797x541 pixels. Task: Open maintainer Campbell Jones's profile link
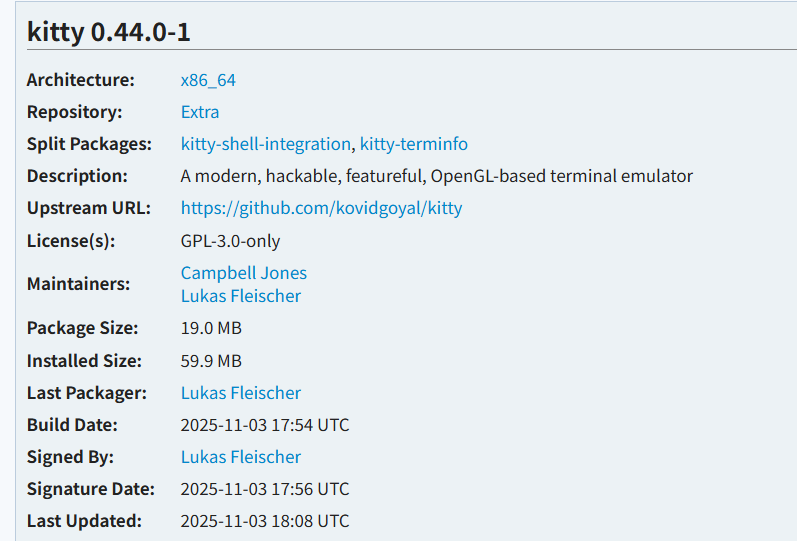[244, 272]
